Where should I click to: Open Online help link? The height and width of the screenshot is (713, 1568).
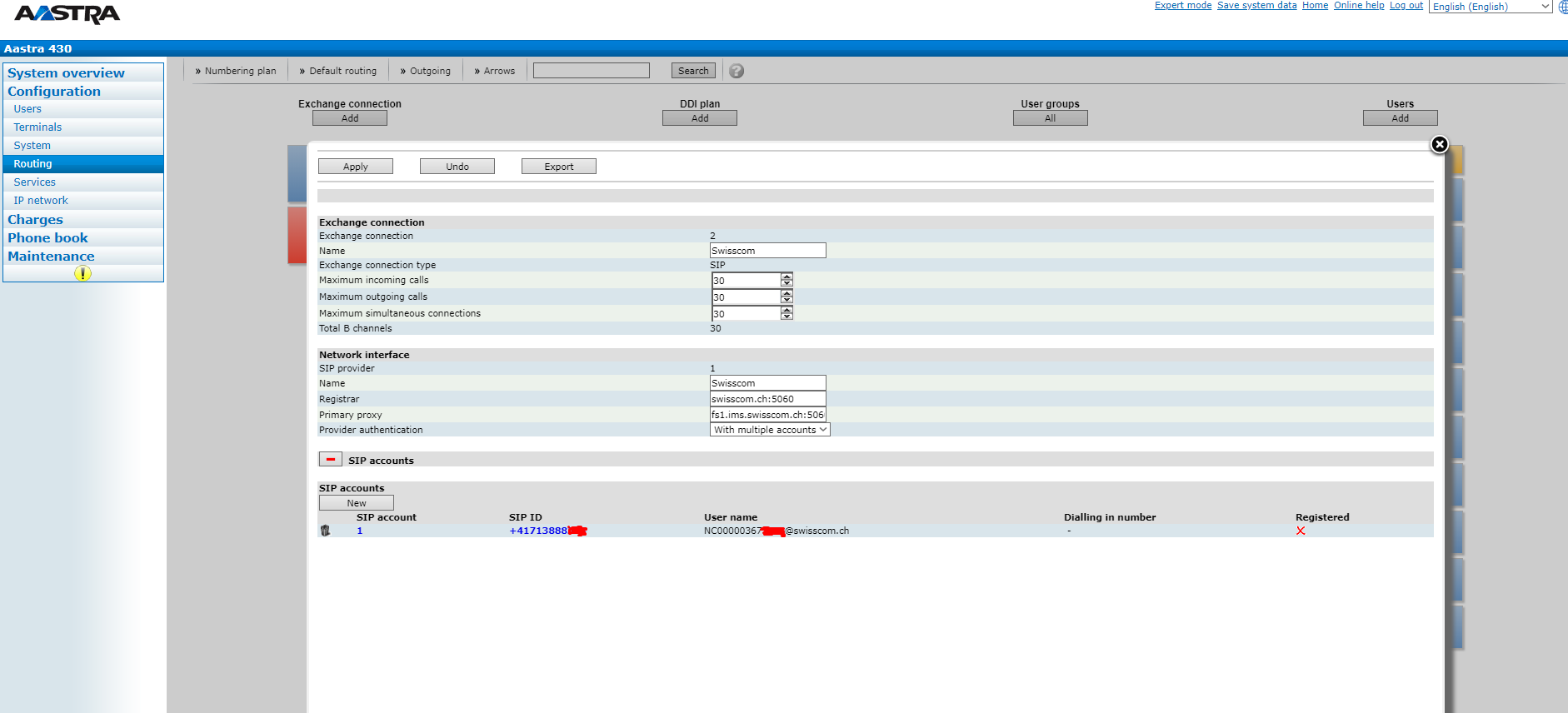point(1359,5)
